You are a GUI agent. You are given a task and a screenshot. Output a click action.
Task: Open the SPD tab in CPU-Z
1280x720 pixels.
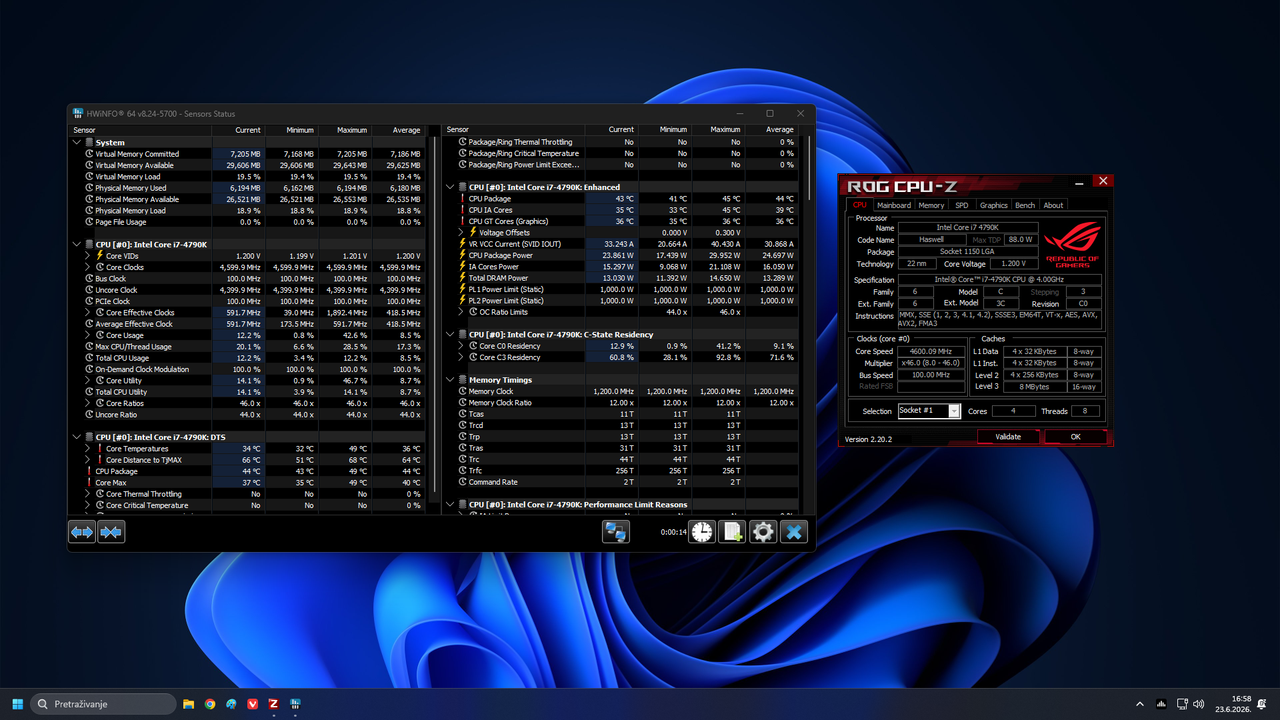(x=962, y=205)
